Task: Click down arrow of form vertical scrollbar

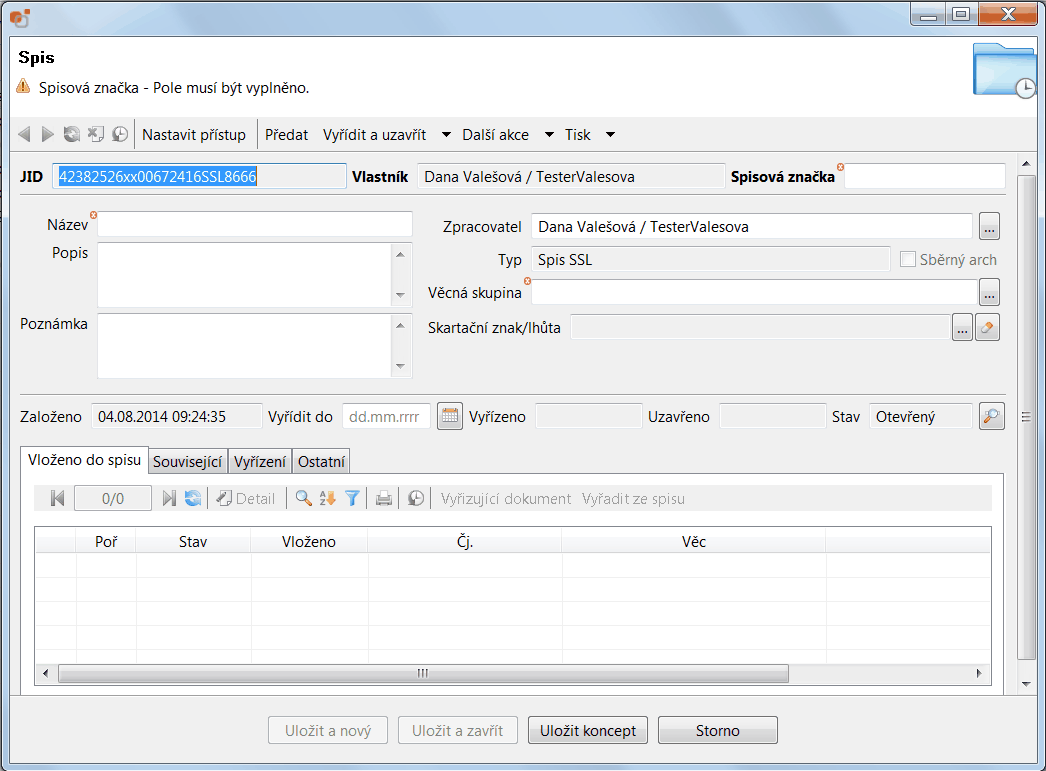Action: (1026, 684)
